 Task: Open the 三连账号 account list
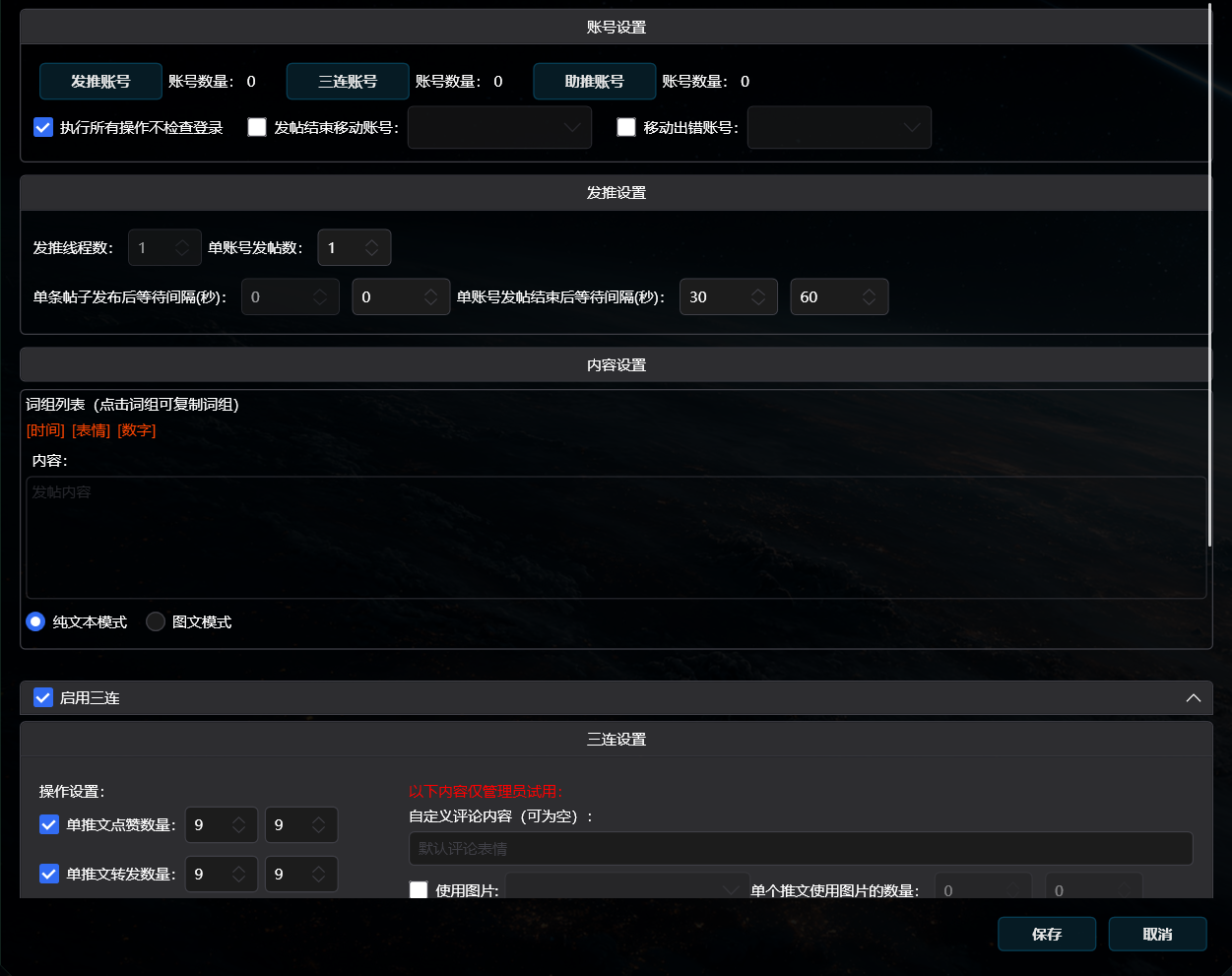348,82
